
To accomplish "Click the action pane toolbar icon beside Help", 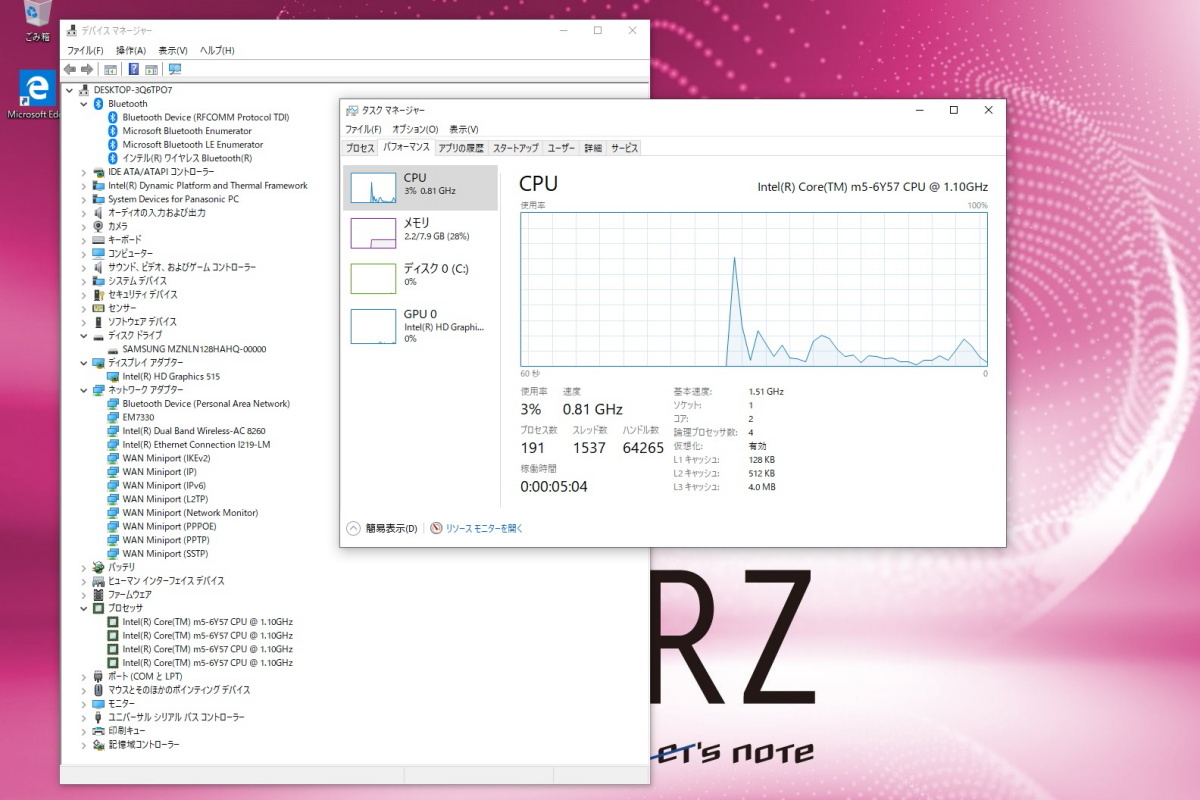I will (x=151, y=69).
